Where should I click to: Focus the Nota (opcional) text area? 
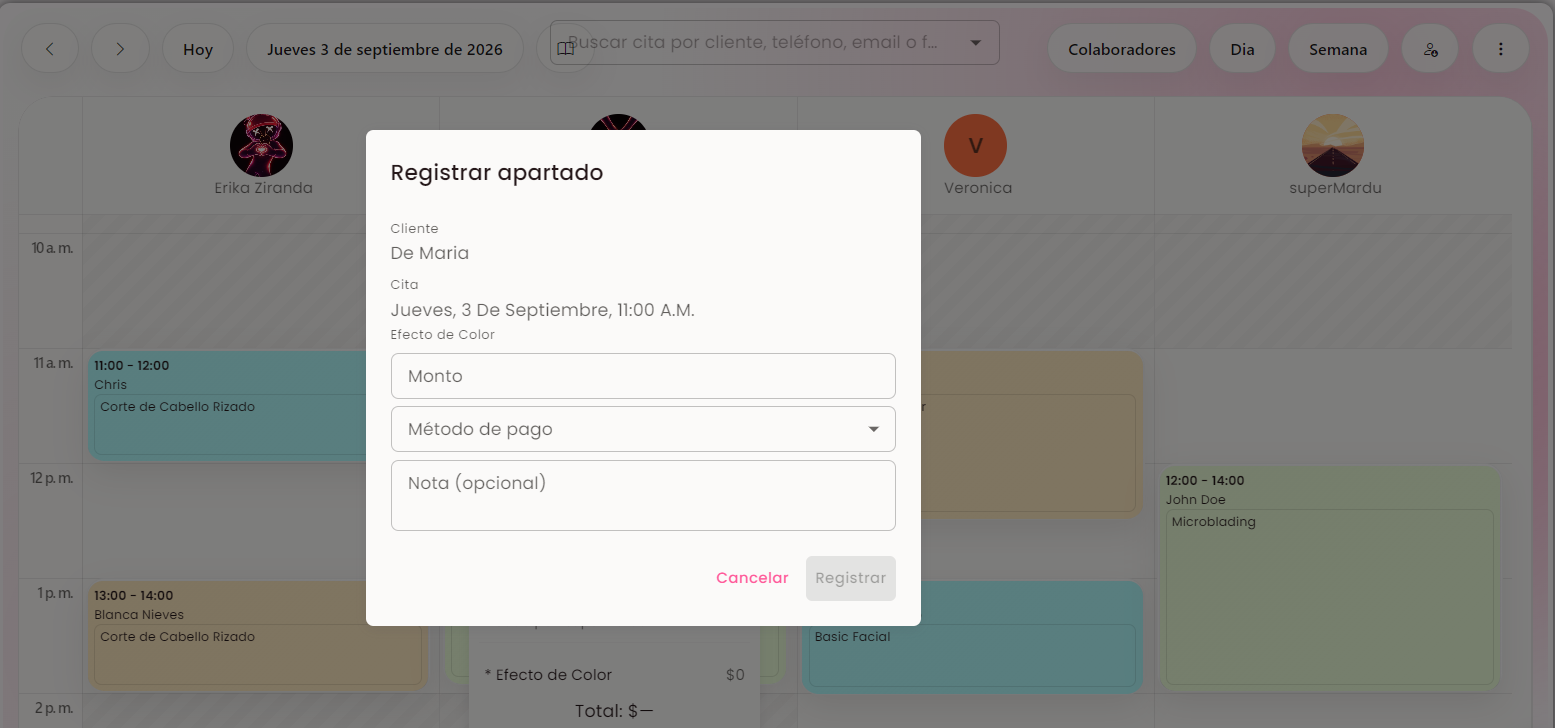643,495
